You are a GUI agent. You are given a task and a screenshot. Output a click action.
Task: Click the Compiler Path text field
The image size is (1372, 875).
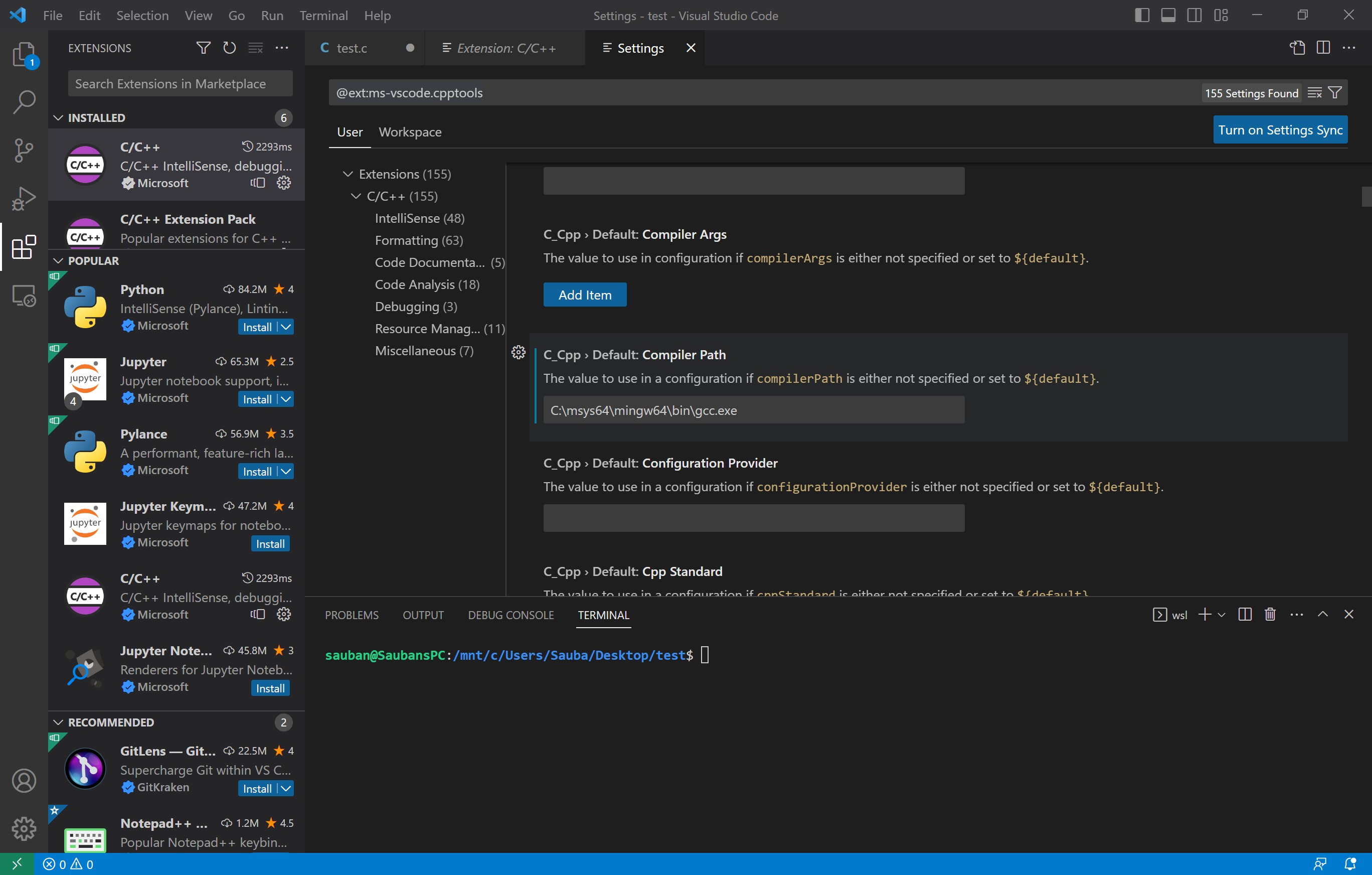coord(754,410)
